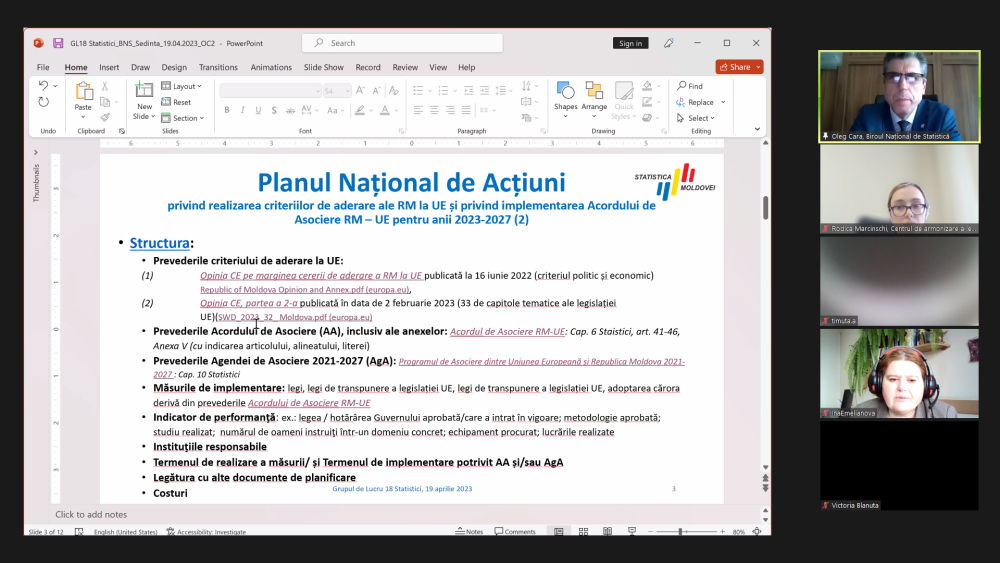Click the Undo arrow icon
Image resolution: width=1000 pixels, height=563 pixels.
pos(43,85)
